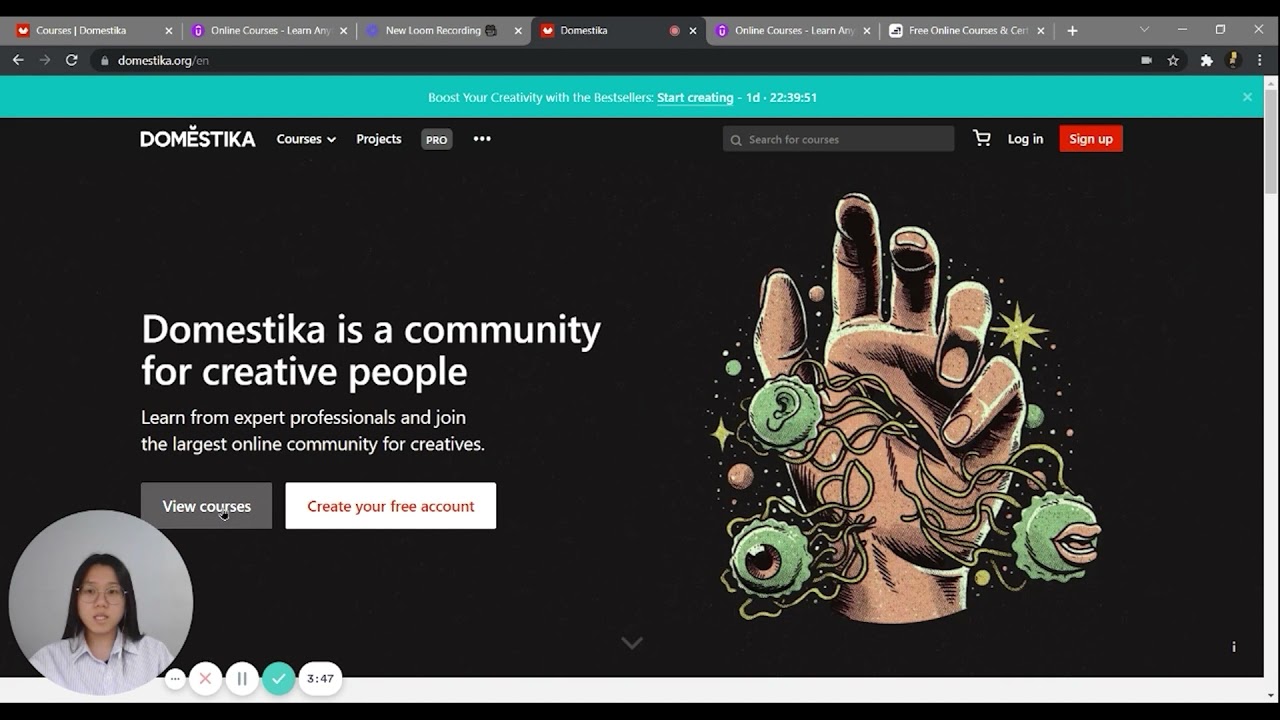Screen dimensions: 1280x720
Task: Follow the Start creating banner link
Action: 695,97
